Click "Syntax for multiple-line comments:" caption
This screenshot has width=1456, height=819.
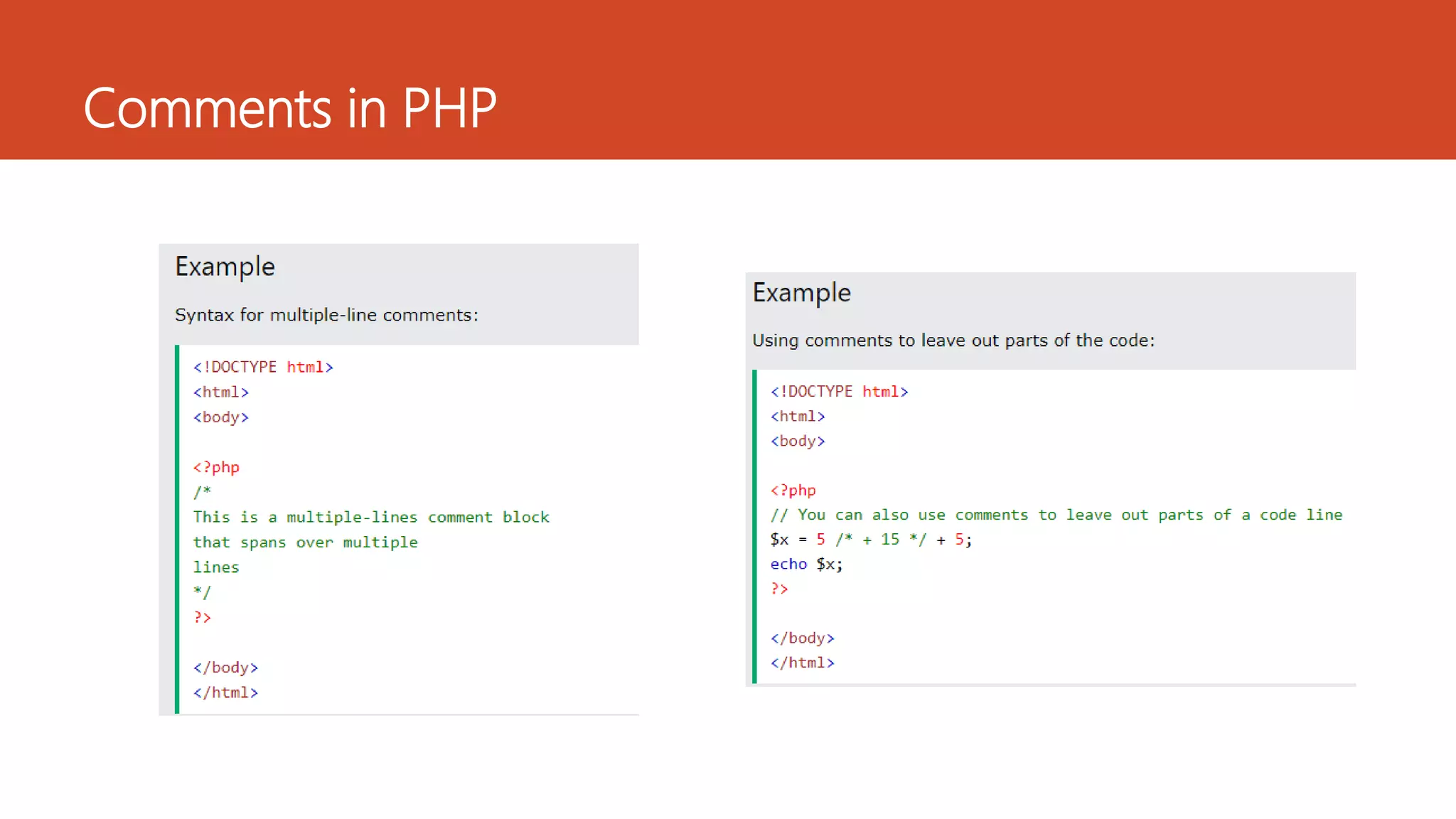[326, 315]
